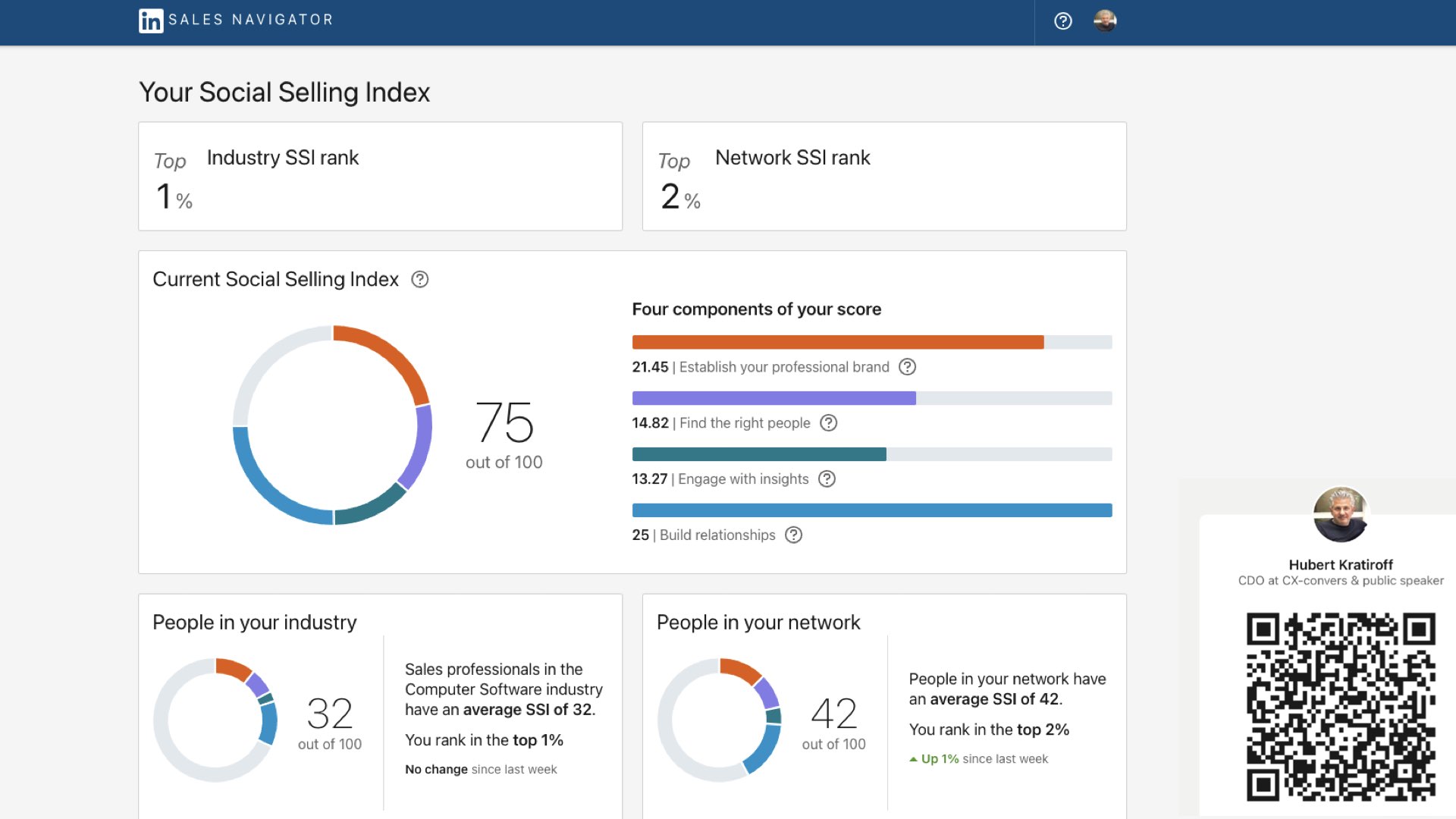This screenshot has width=1456, height=819.
Task: Click the Sales Navigator title text
Action: 250,20
